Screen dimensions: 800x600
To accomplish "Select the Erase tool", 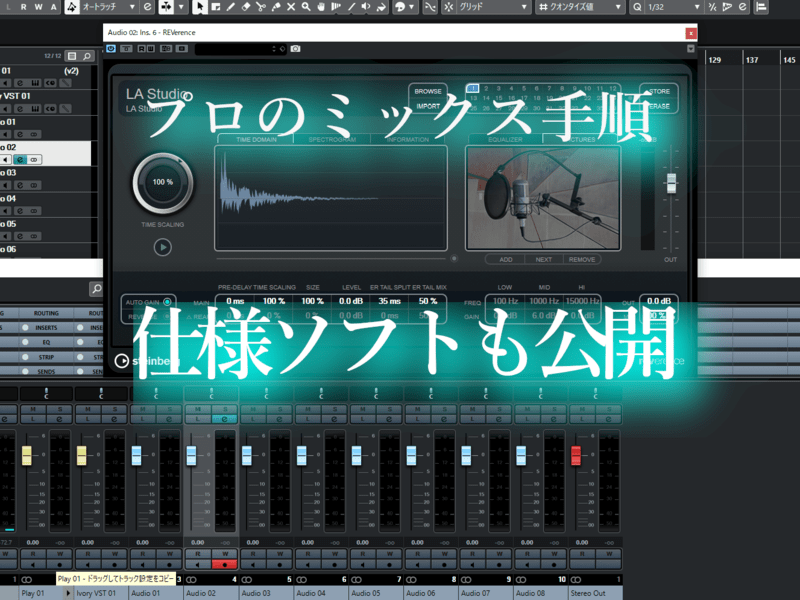I will tap(245, 7).
